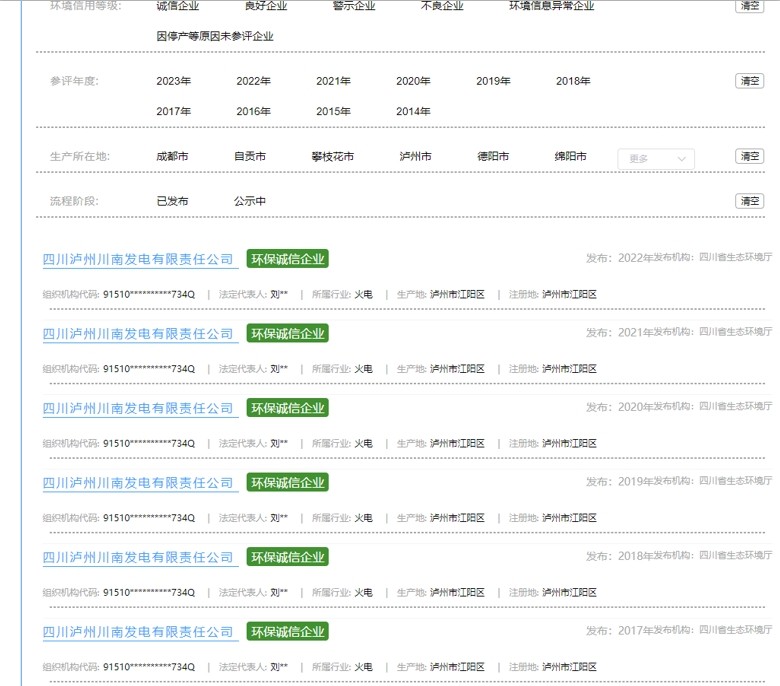Filter by 良好企业 credit level
This screenshot has height=686, width=780.
(x=266, y=5)
